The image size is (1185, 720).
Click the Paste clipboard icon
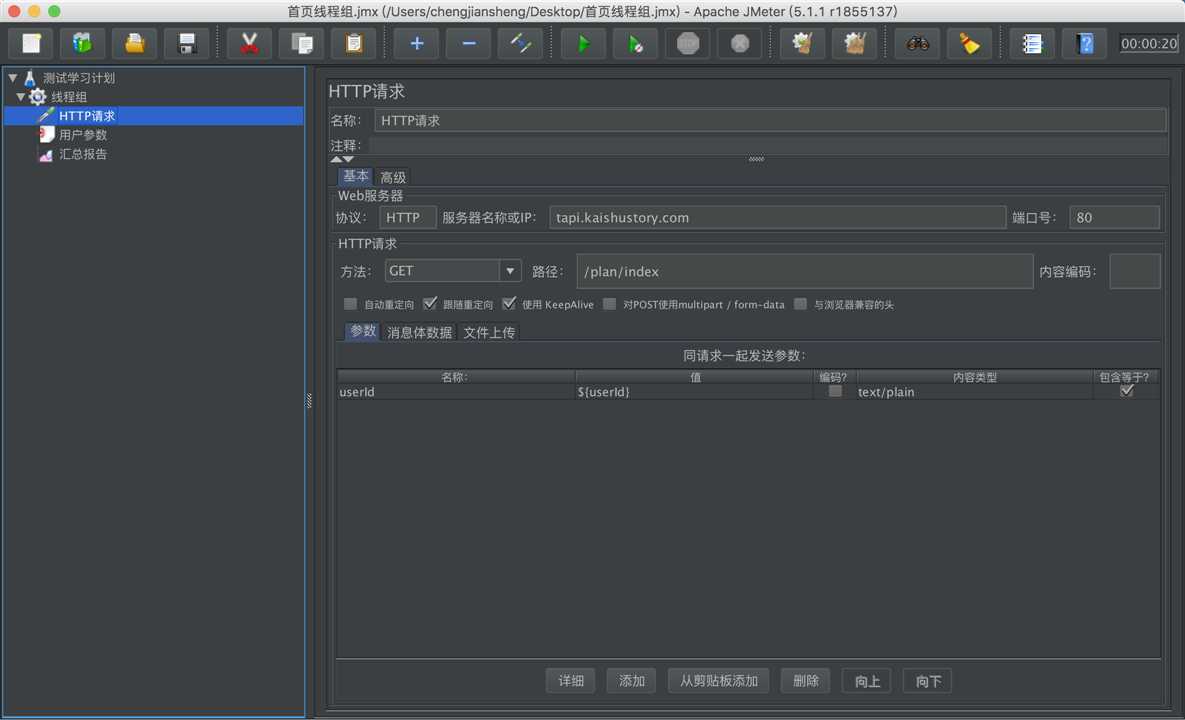[x=354, y=43]
